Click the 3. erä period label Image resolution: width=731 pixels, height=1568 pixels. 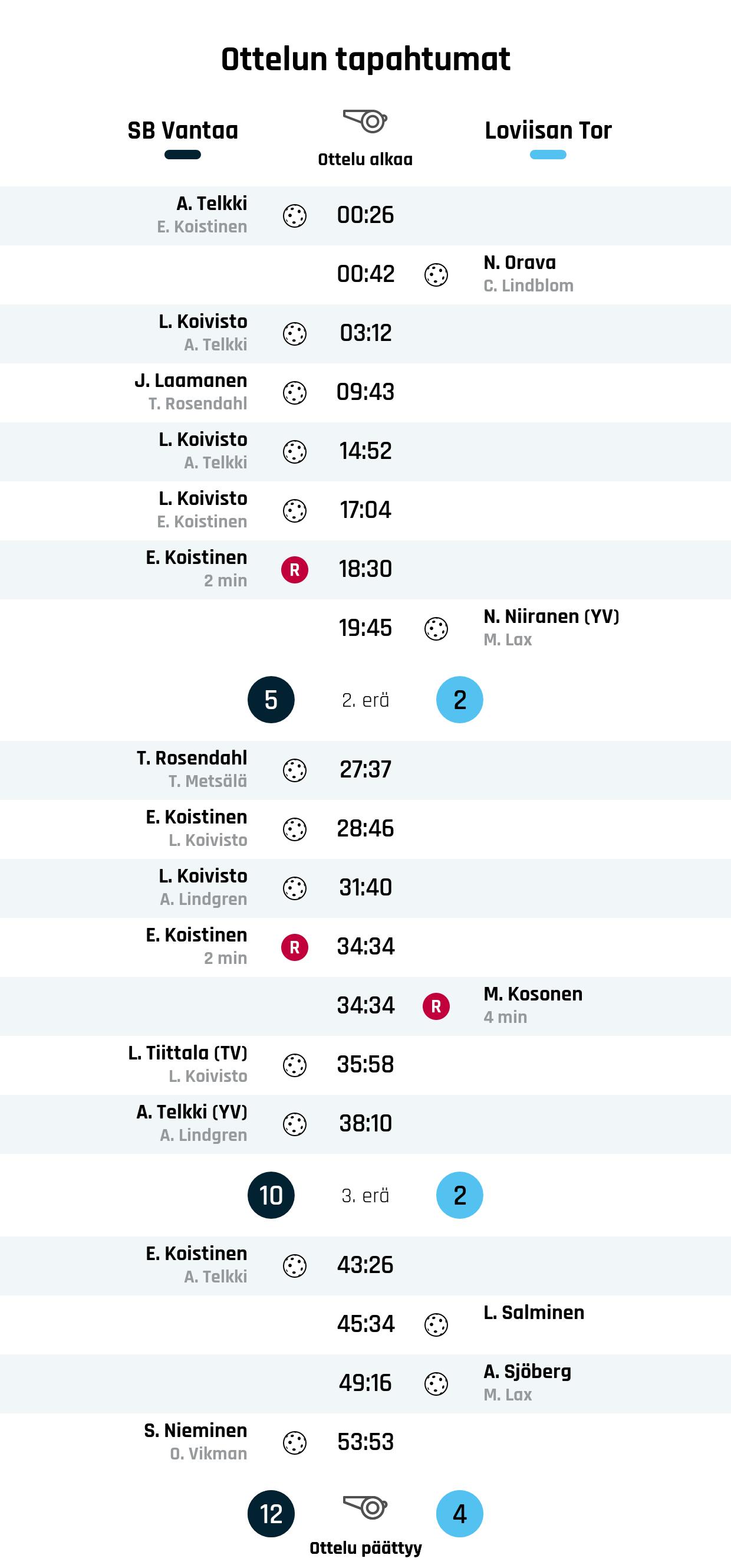365,1196
